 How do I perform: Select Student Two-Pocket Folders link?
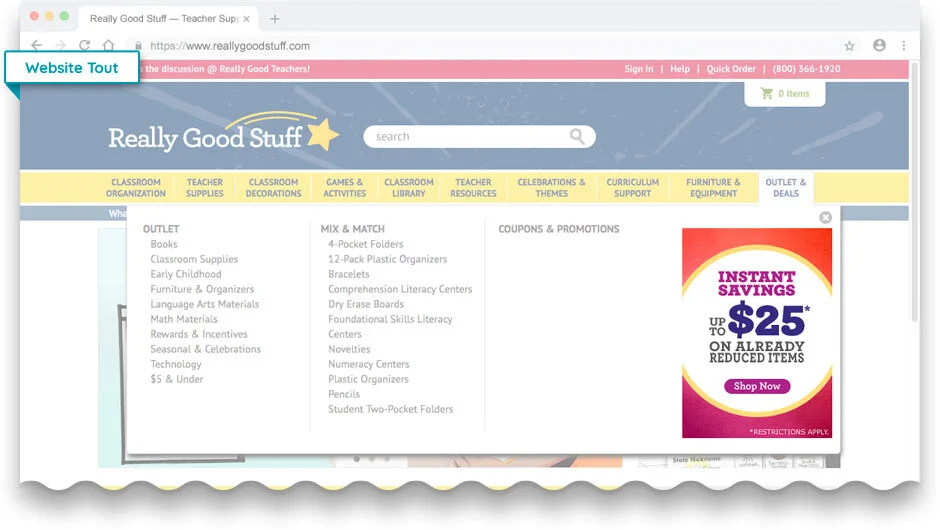click(390, 409)
